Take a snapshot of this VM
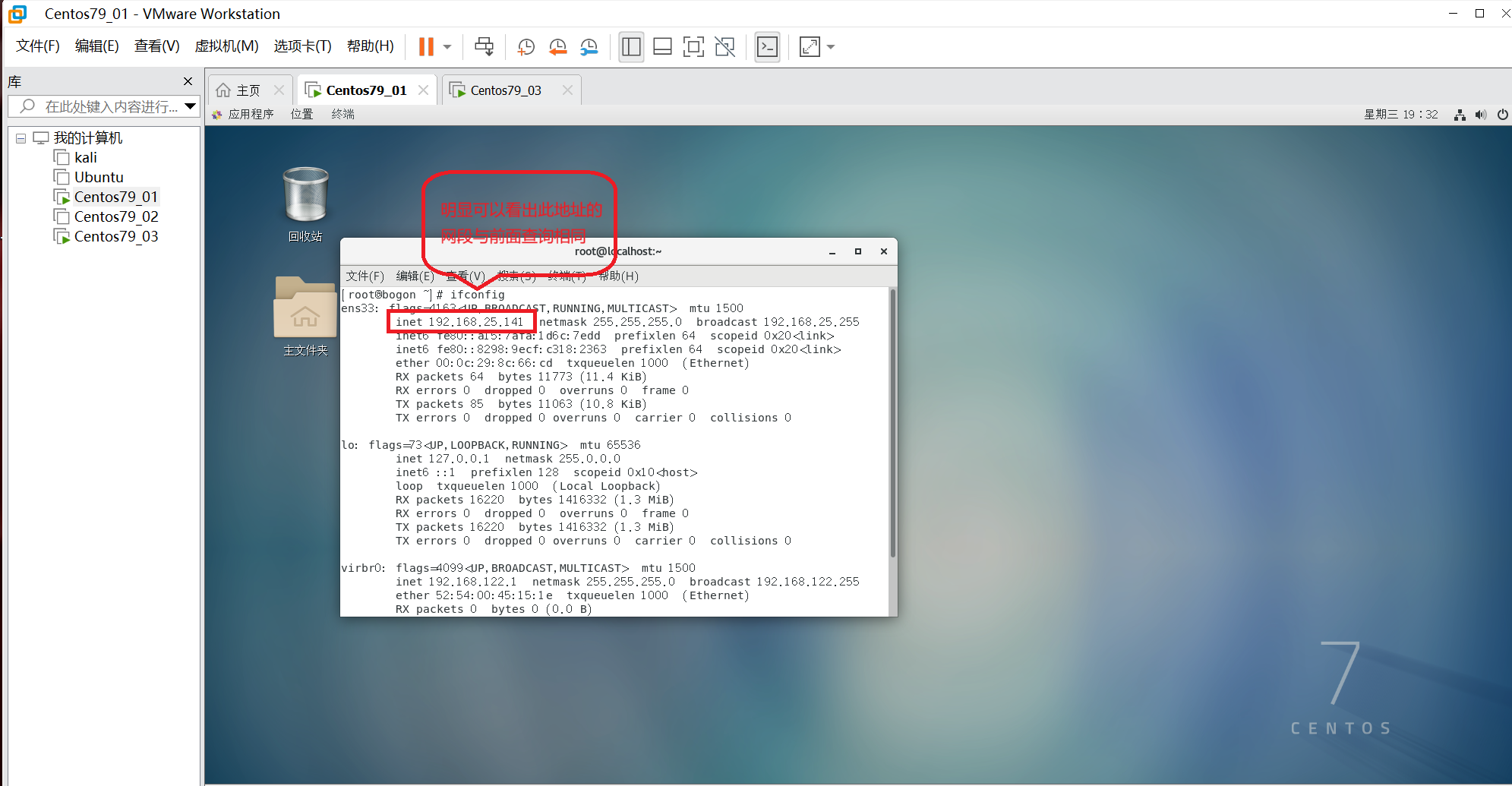Image resolution: width=1512 pixels, height=786 pixels. (526, 47)
